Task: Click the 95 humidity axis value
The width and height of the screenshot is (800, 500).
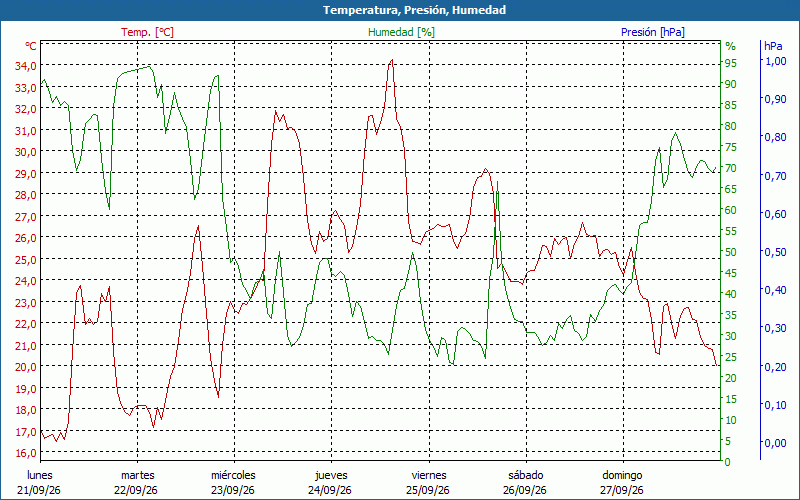Action: [x=731, y=63]
